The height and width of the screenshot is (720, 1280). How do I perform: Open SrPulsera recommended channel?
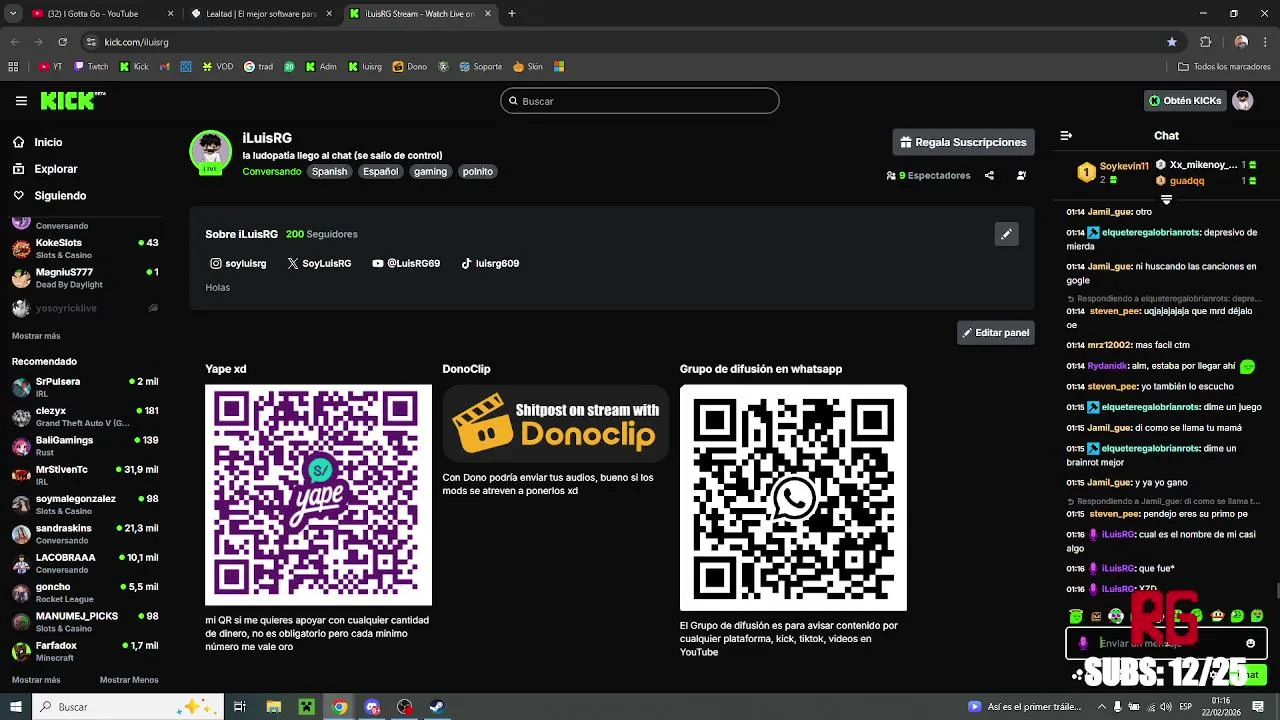pos(85,387)
